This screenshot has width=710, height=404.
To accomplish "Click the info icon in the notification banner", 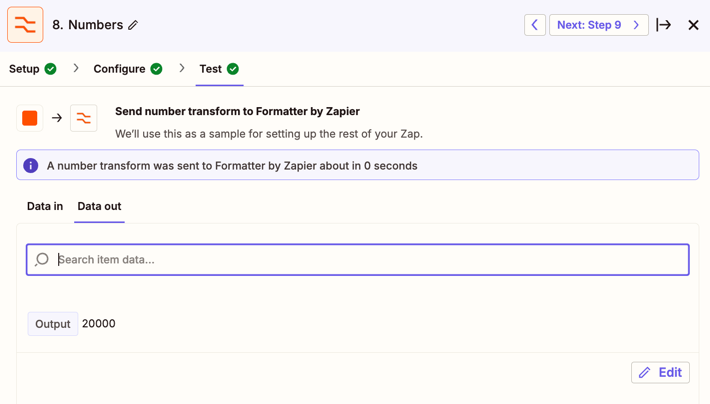I will pos(31,165).
